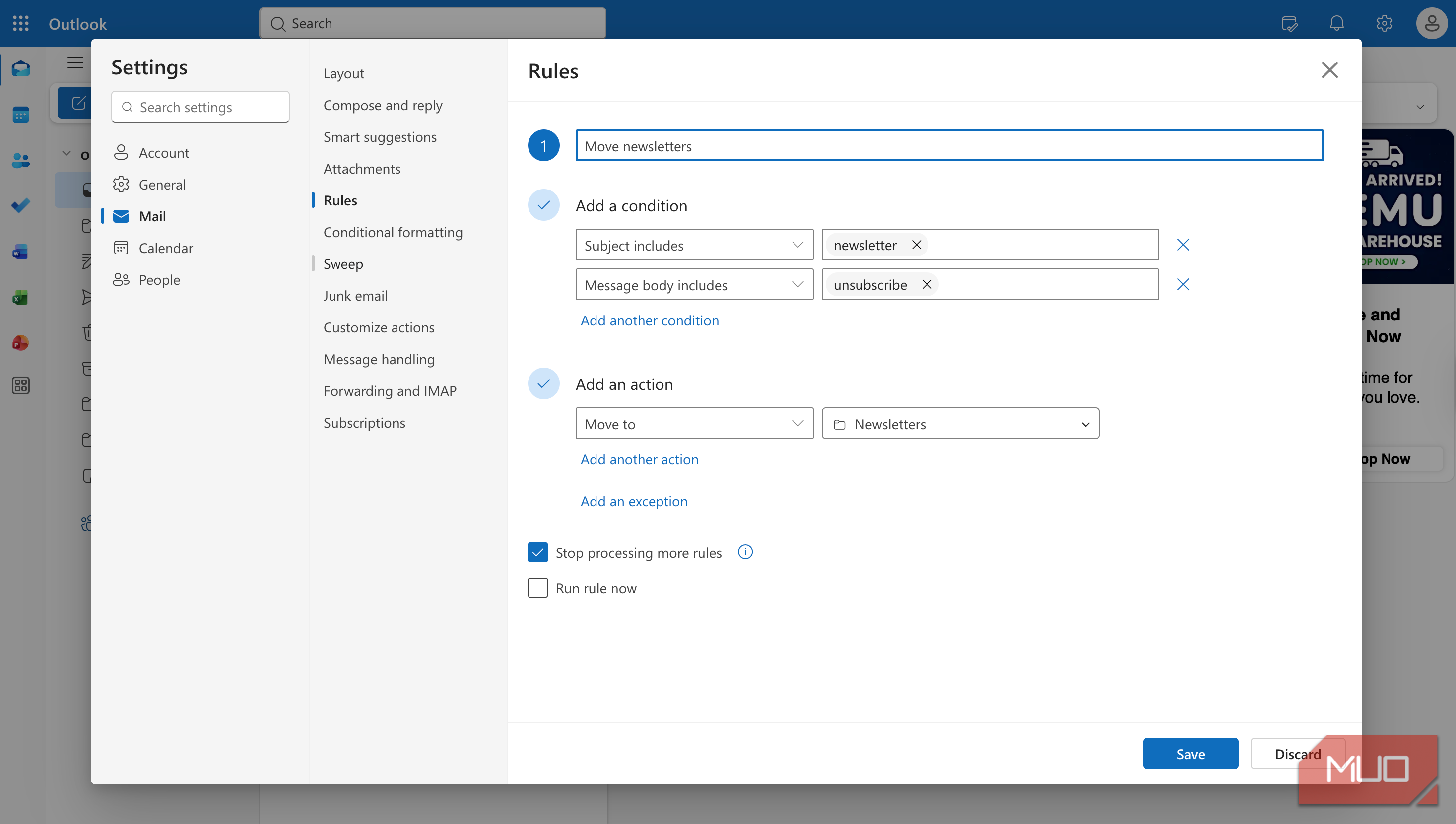Open the notifications bell
The image size is (1456, 824).
[x=1336, y=24]
